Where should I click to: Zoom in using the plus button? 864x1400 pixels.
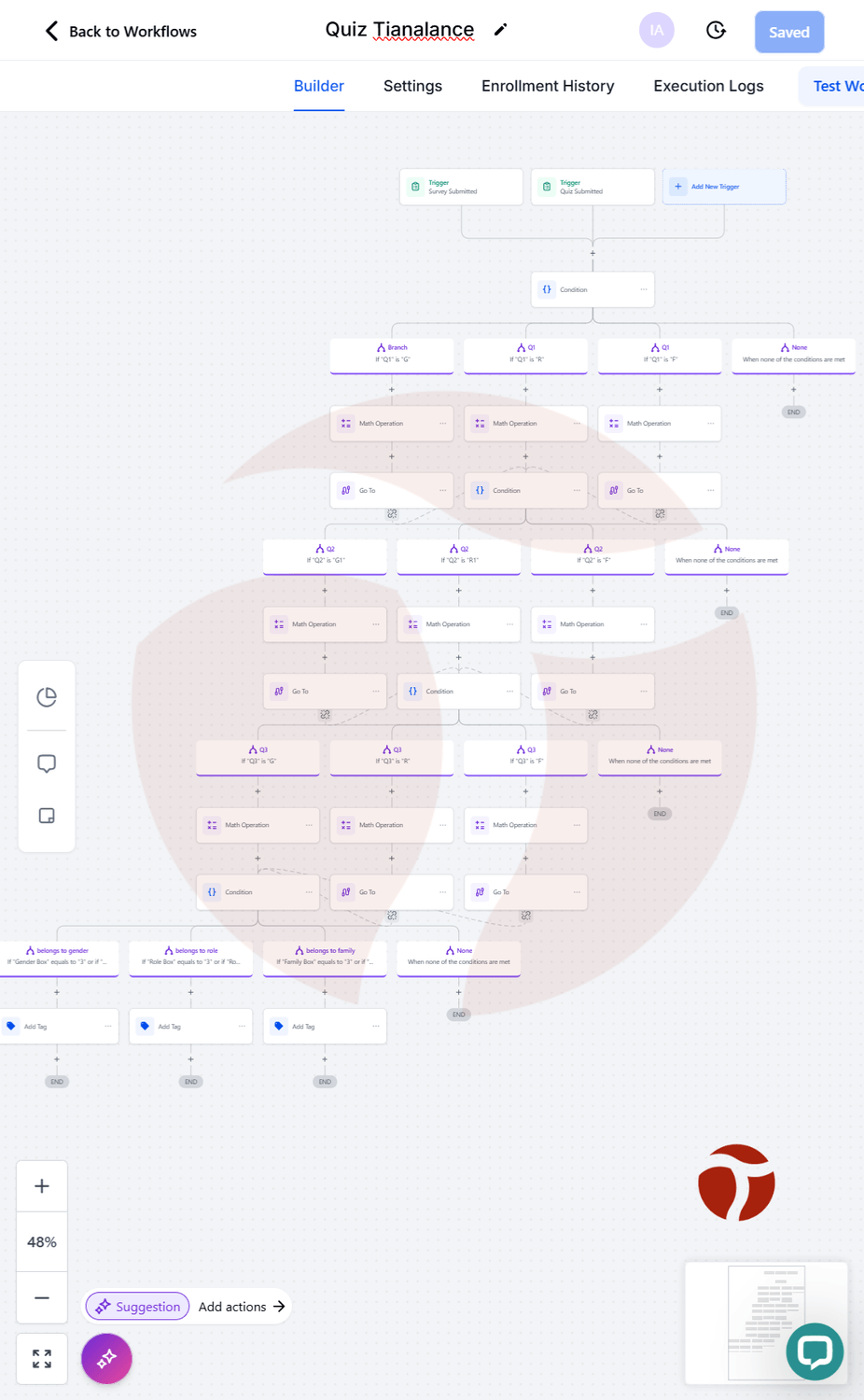42,1186
